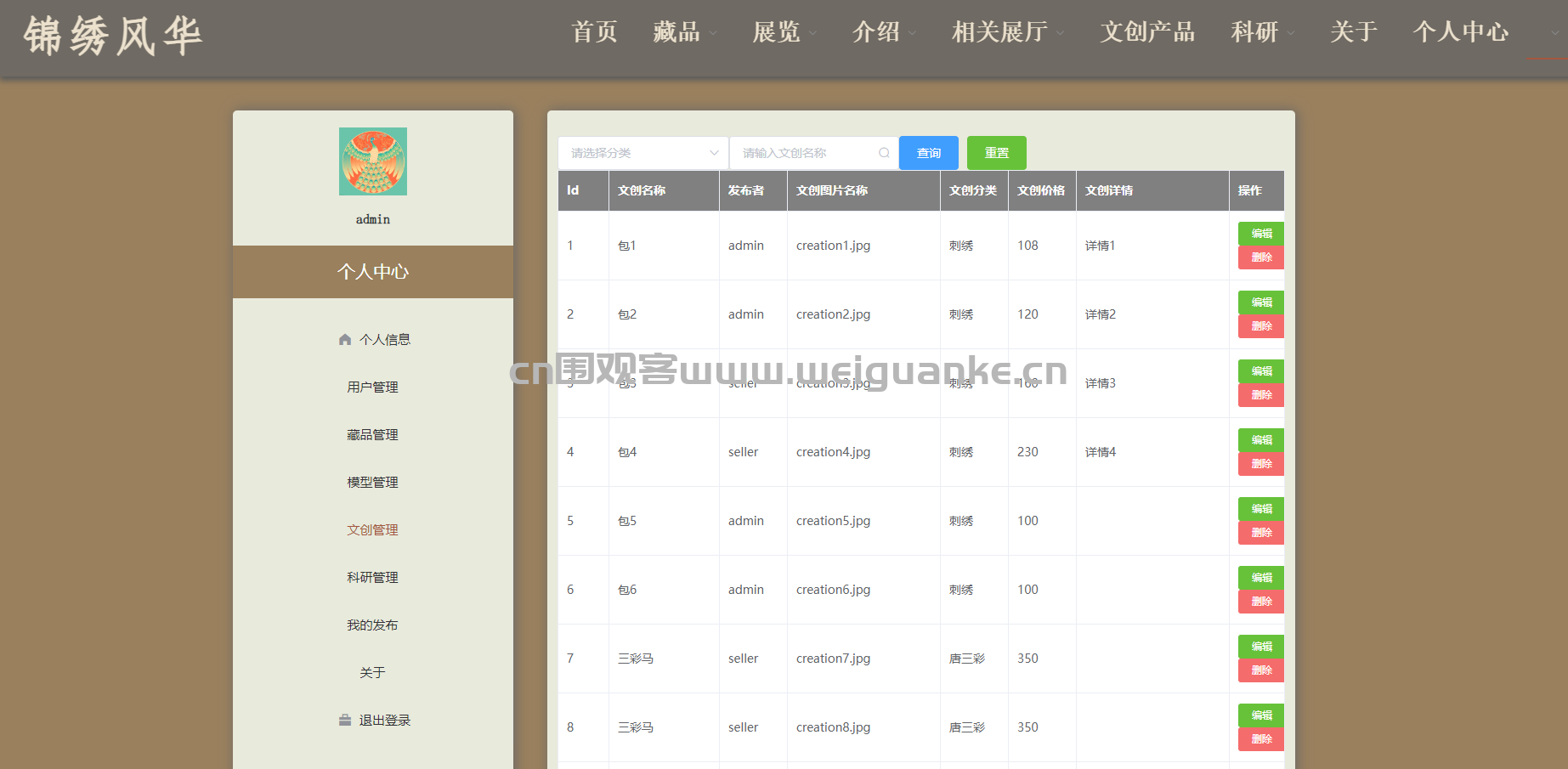Open 藏品管理 from the sidebar
Screen dimensions: 1568x769
(x=372, y=435)
